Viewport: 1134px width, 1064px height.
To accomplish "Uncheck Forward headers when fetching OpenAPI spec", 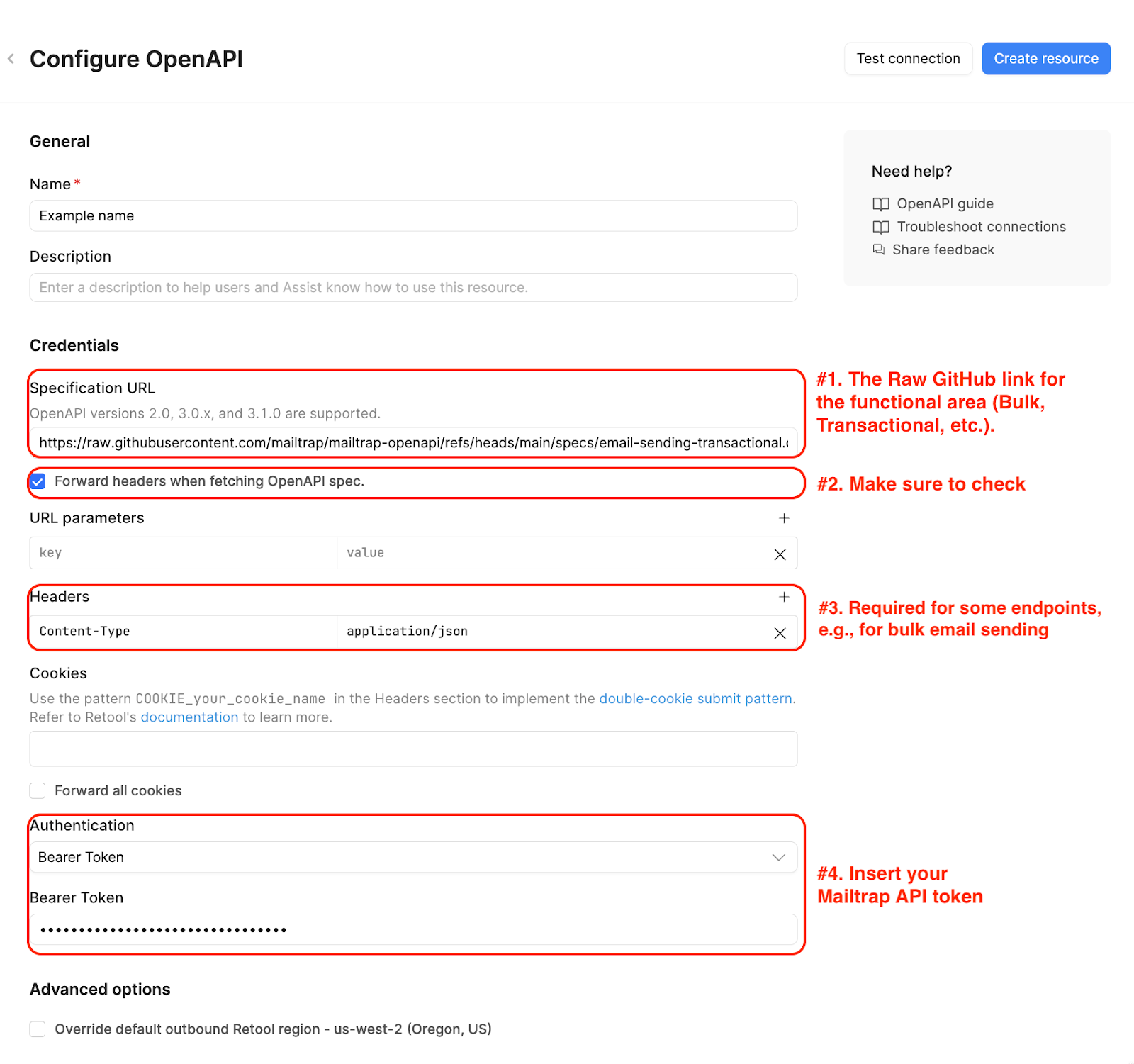I will pyautogui.click(x=38, y=481).
